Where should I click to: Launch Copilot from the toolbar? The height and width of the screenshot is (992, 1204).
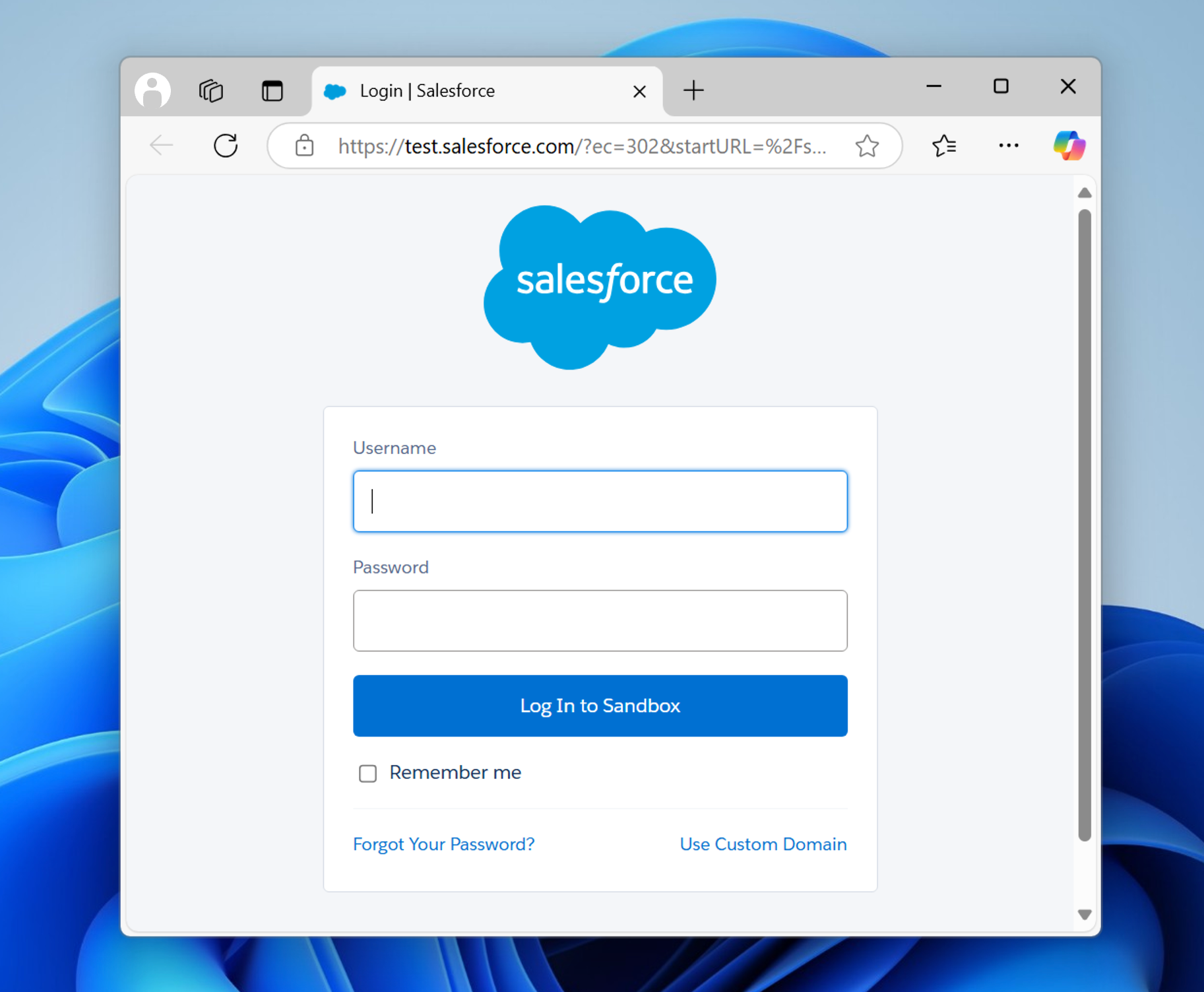pos(1069,145)
